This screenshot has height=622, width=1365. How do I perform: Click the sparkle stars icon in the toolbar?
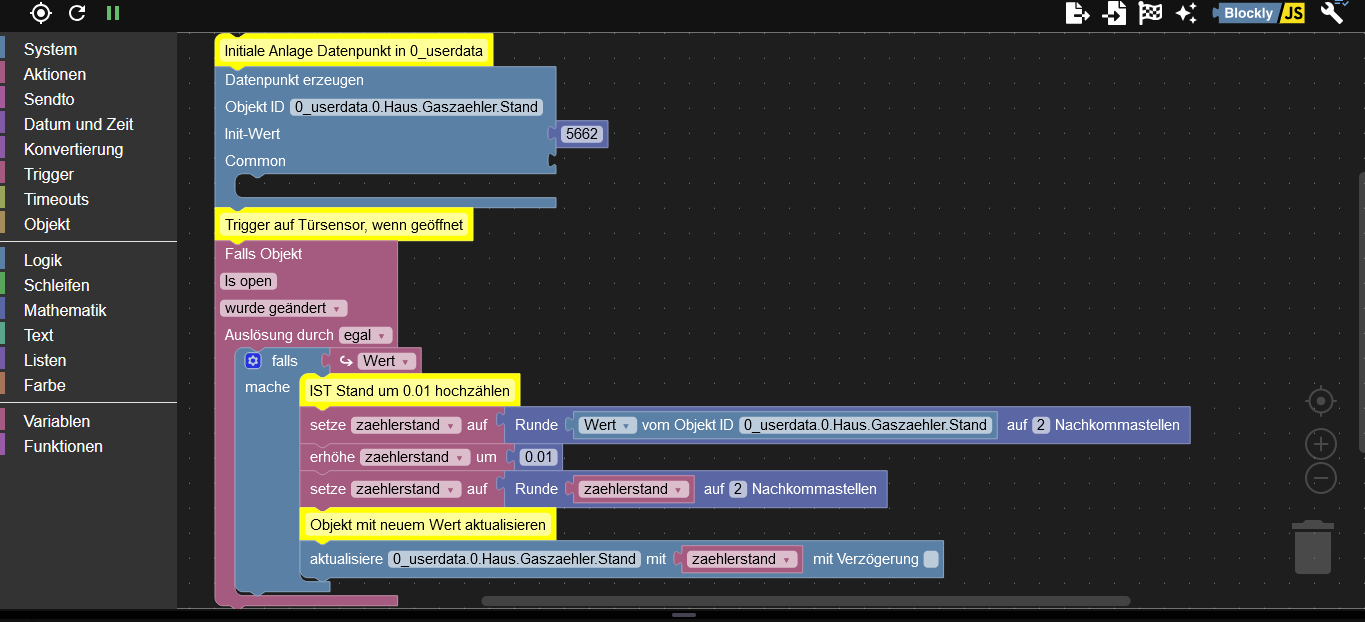[1186, 13]
